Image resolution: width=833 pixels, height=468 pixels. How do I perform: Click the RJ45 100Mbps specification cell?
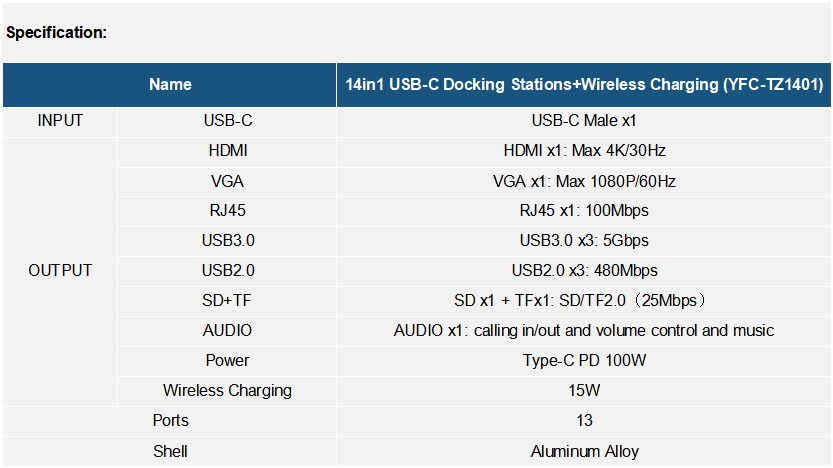click(x=584, y=211)
